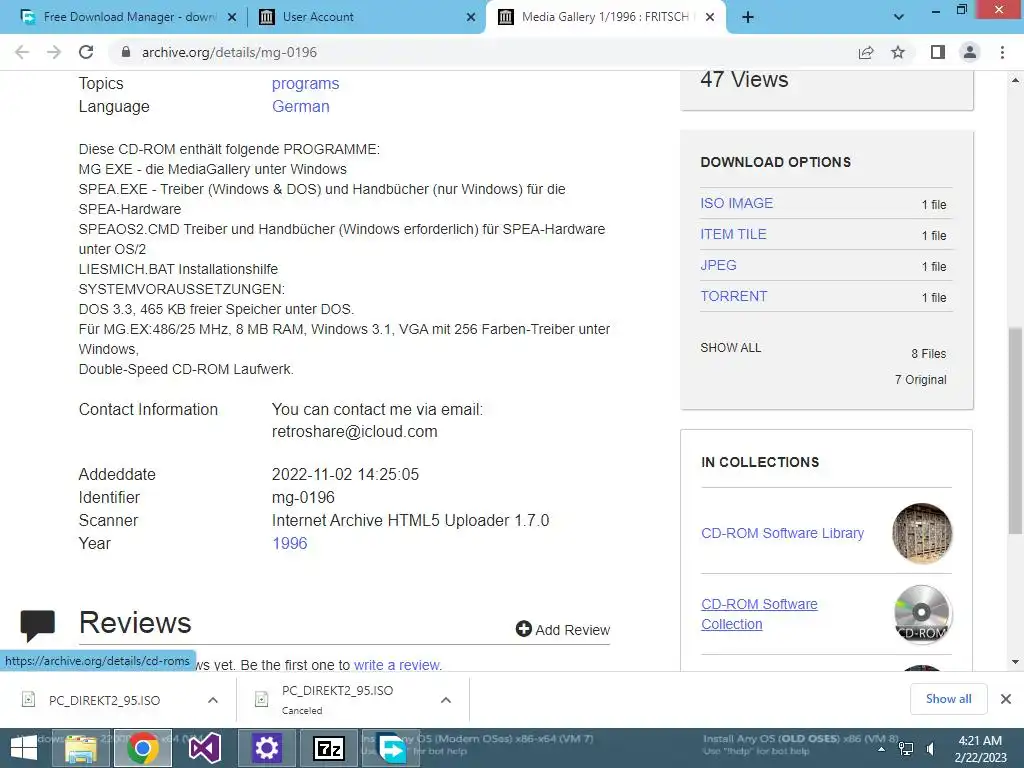Open the Windows Start menu

tap(24, 748)
